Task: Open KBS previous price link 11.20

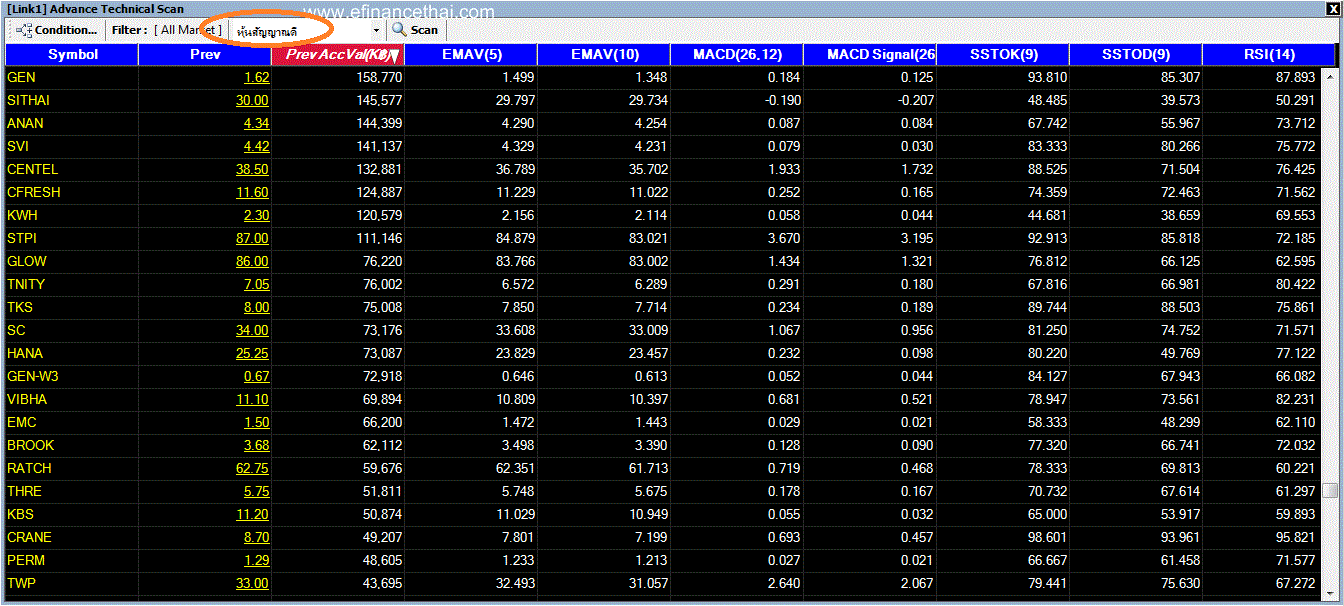Action: click(252, 514)
